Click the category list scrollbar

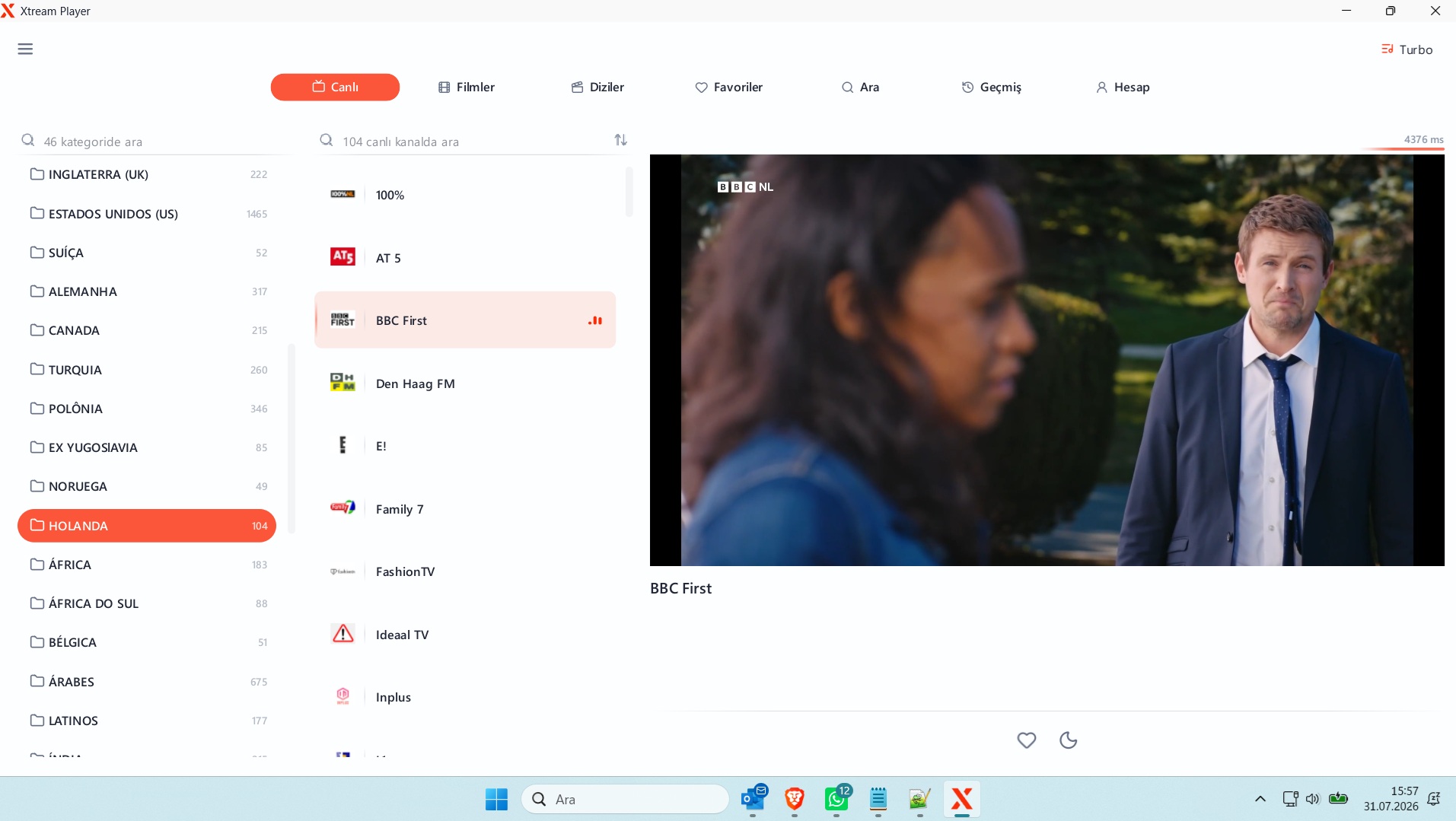(x=291, y=439)
